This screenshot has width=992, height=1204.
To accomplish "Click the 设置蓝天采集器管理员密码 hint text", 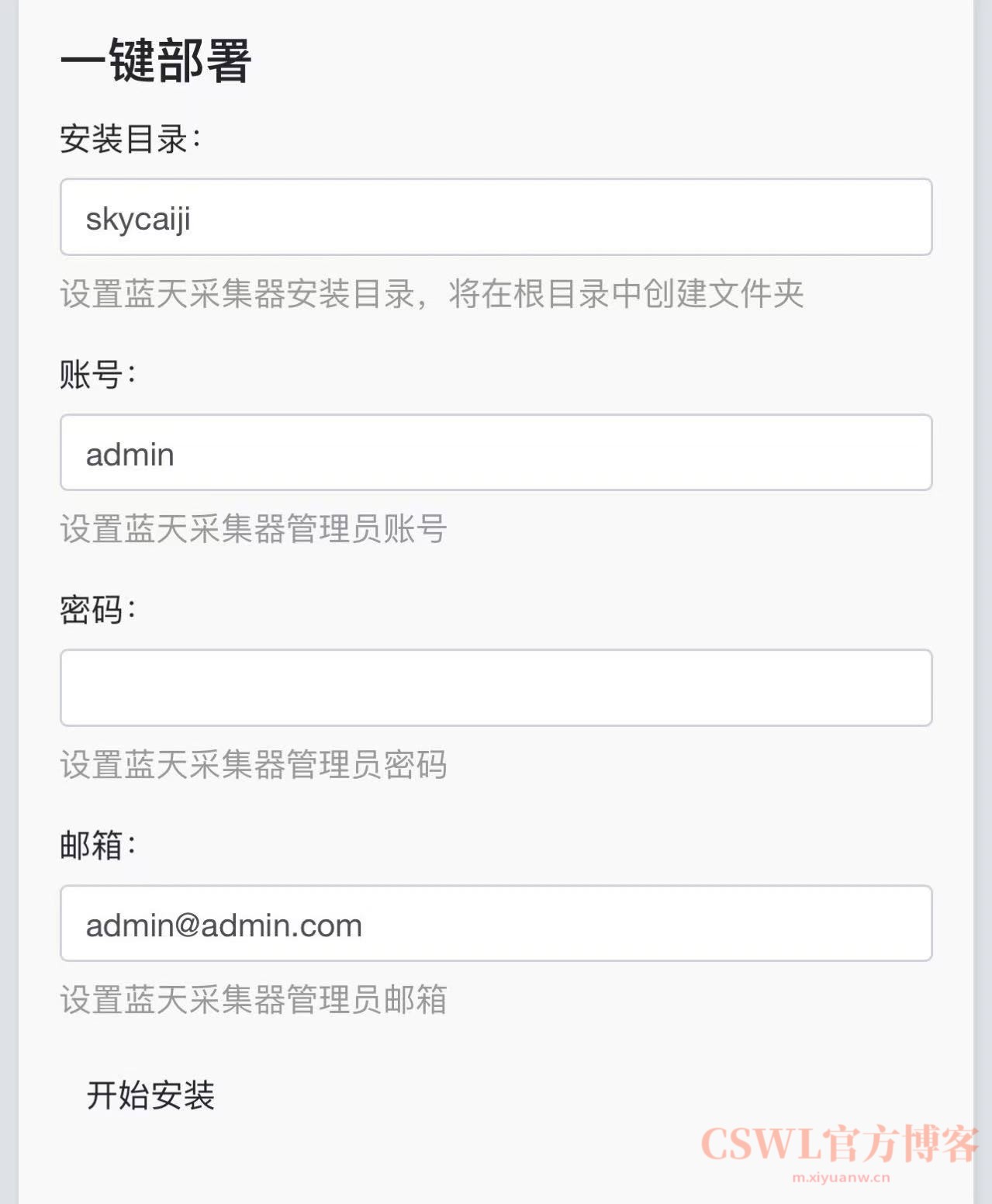I will click(253, 765).
